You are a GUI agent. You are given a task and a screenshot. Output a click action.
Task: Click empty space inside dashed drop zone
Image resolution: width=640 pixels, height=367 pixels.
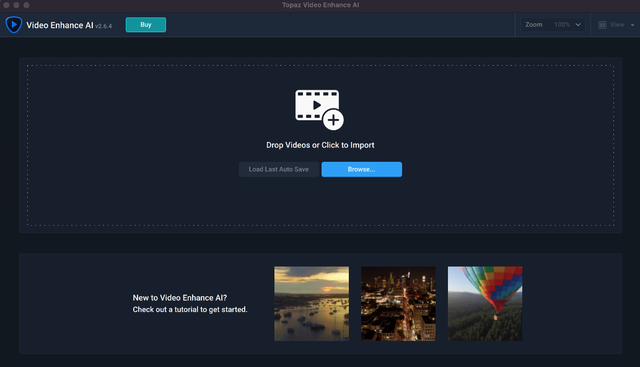click(122, 143)
